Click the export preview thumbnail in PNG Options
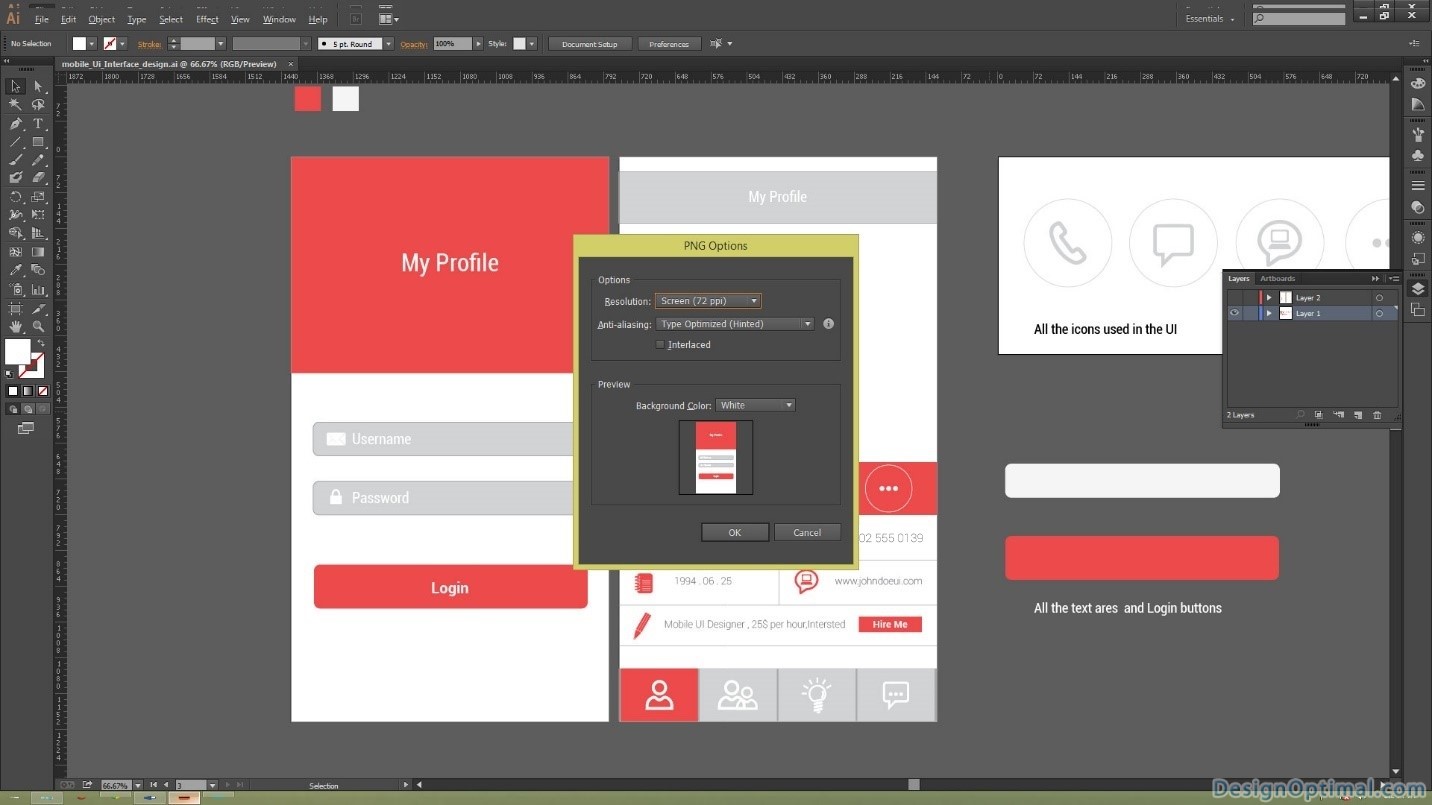This screenshot has height=805, width=1432. tap(716, 457)
